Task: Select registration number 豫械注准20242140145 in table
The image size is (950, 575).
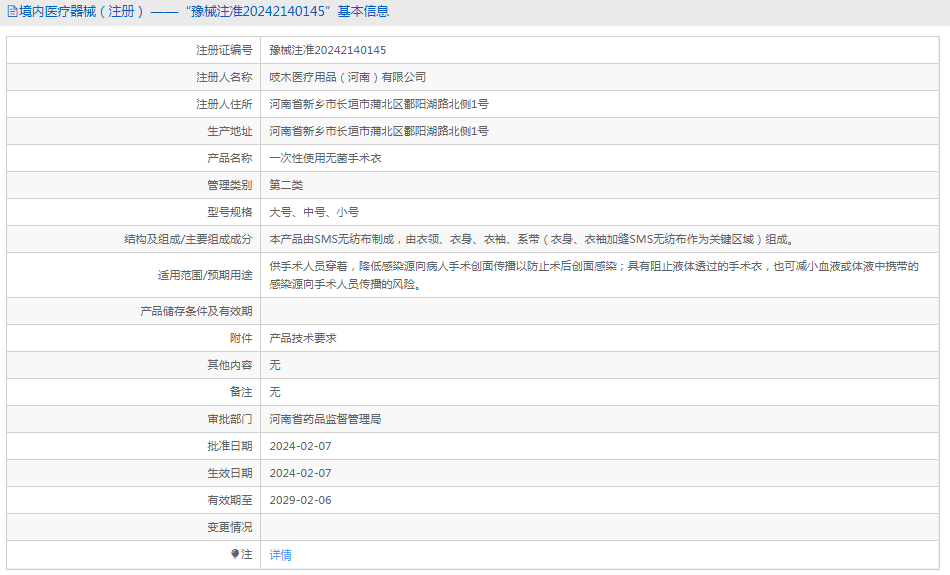Action: [x=328, y=50]
